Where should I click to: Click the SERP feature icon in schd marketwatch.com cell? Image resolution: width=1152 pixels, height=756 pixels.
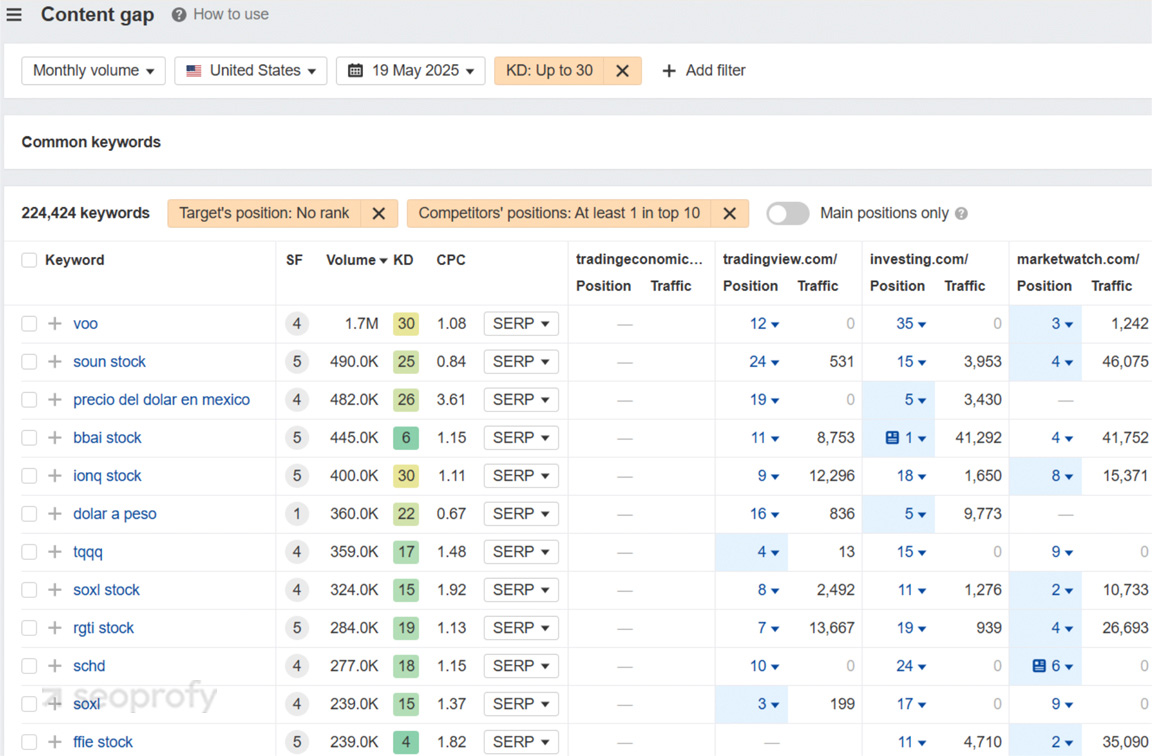(x=1039, y=666)
